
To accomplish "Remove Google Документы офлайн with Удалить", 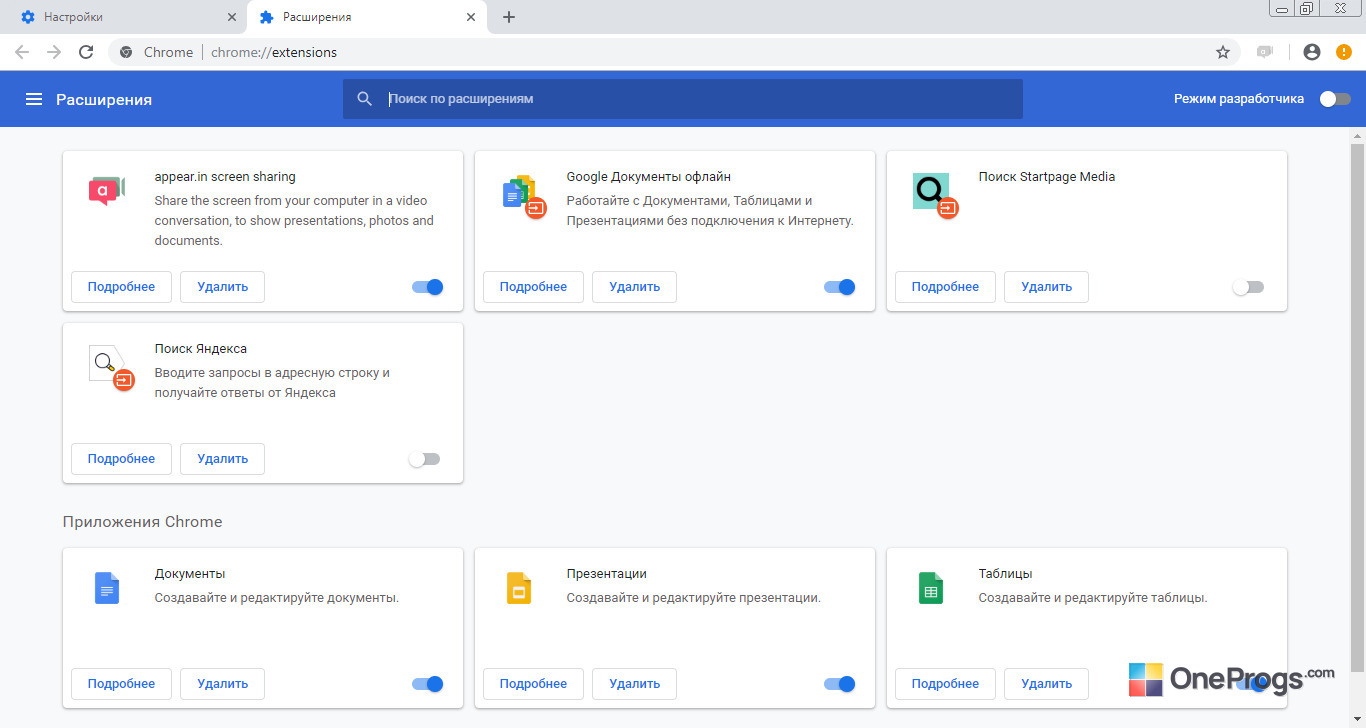I will tap(634, 287).
